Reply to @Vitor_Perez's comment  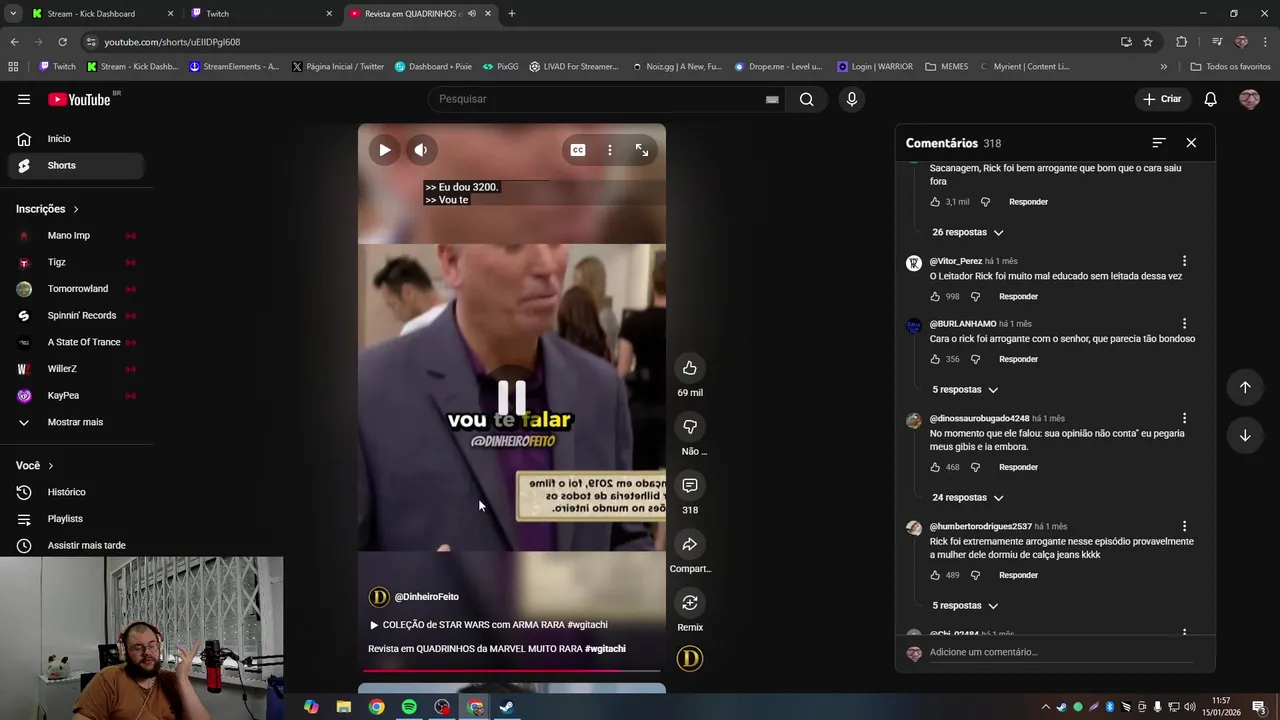coord(1018,297)
